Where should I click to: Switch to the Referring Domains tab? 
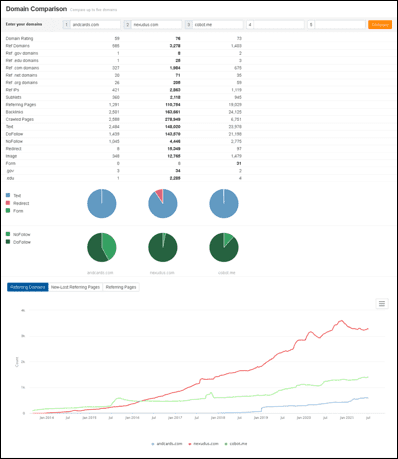pyautogui.click(x=28, y=287)
